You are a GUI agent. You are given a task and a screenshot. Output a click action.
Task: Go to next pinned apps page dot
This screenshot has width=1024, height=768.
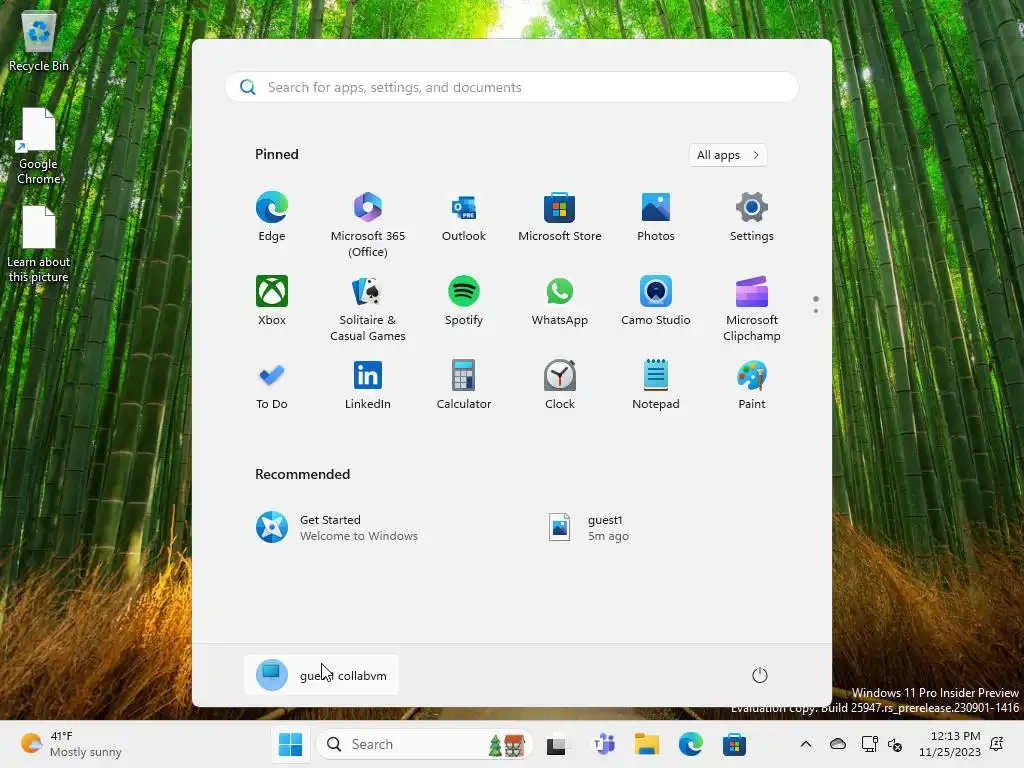[816, 311]
